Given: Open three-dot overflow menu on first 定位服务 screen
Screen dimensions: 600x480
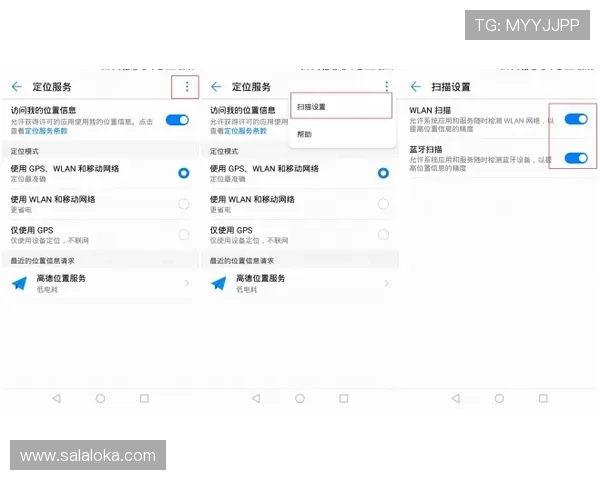Looking at the screenshot, I should point(187,87).
